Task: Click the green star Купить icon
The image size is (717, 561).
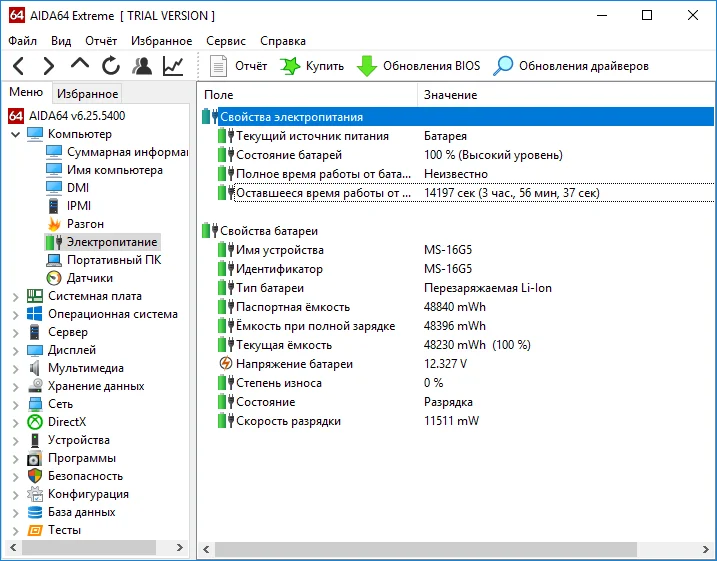Action: (x=289, y=66)
